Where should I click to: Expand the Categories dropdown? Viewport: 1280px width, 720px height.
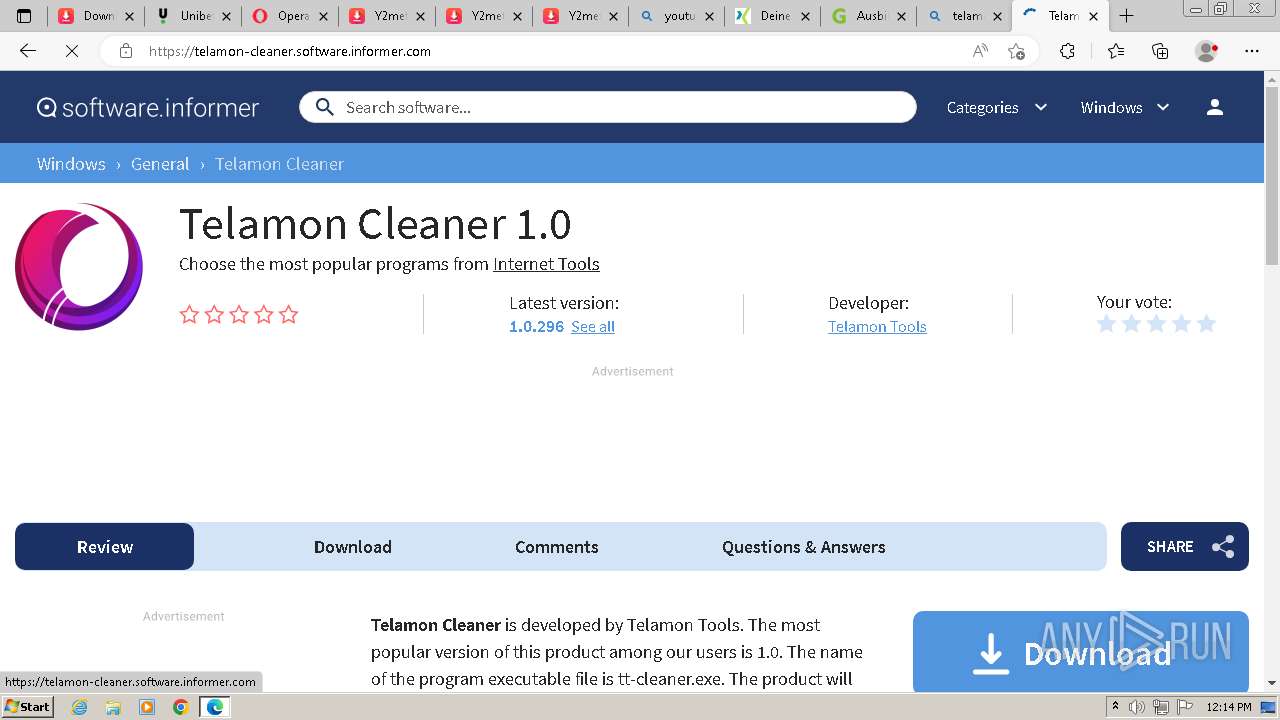click(997, 107)
